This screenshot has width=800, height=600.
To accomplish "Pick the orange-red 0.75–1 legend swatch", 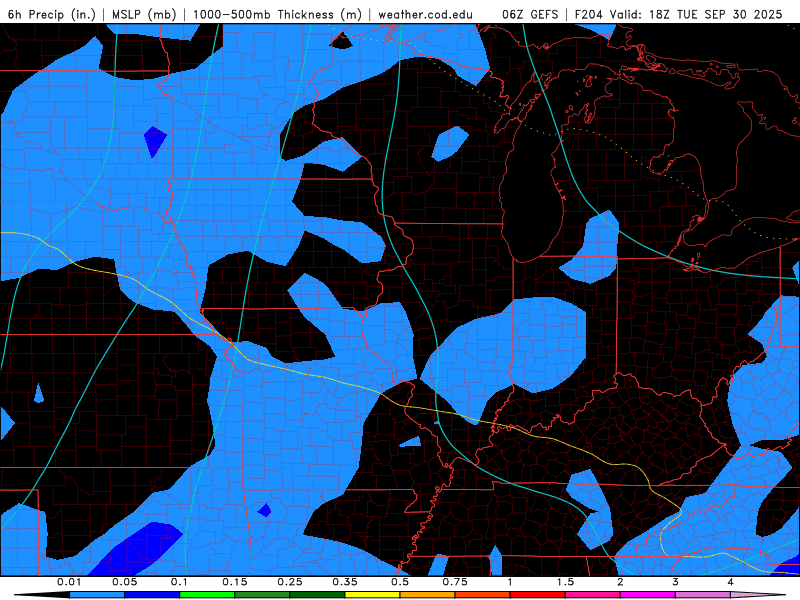I will pyautogui.click(x=483, y=595).
